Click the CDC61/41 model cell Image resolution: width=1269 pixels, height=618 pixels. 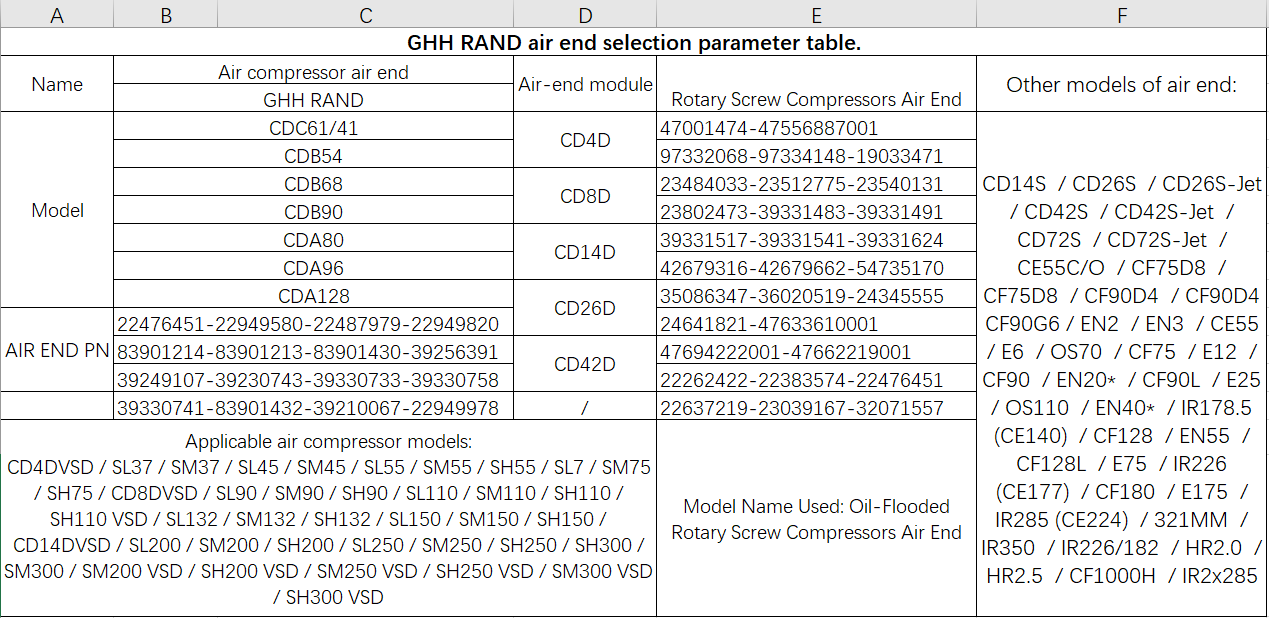click(313, 128)
